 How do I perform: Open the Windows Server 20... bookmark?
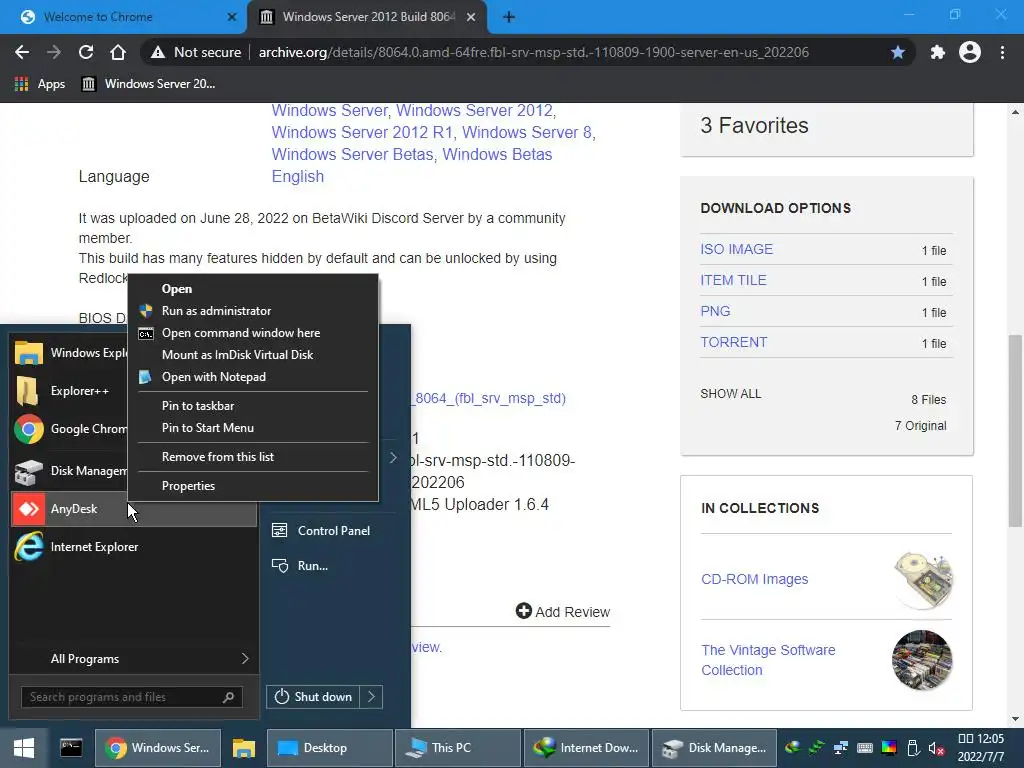click(148, 84)
